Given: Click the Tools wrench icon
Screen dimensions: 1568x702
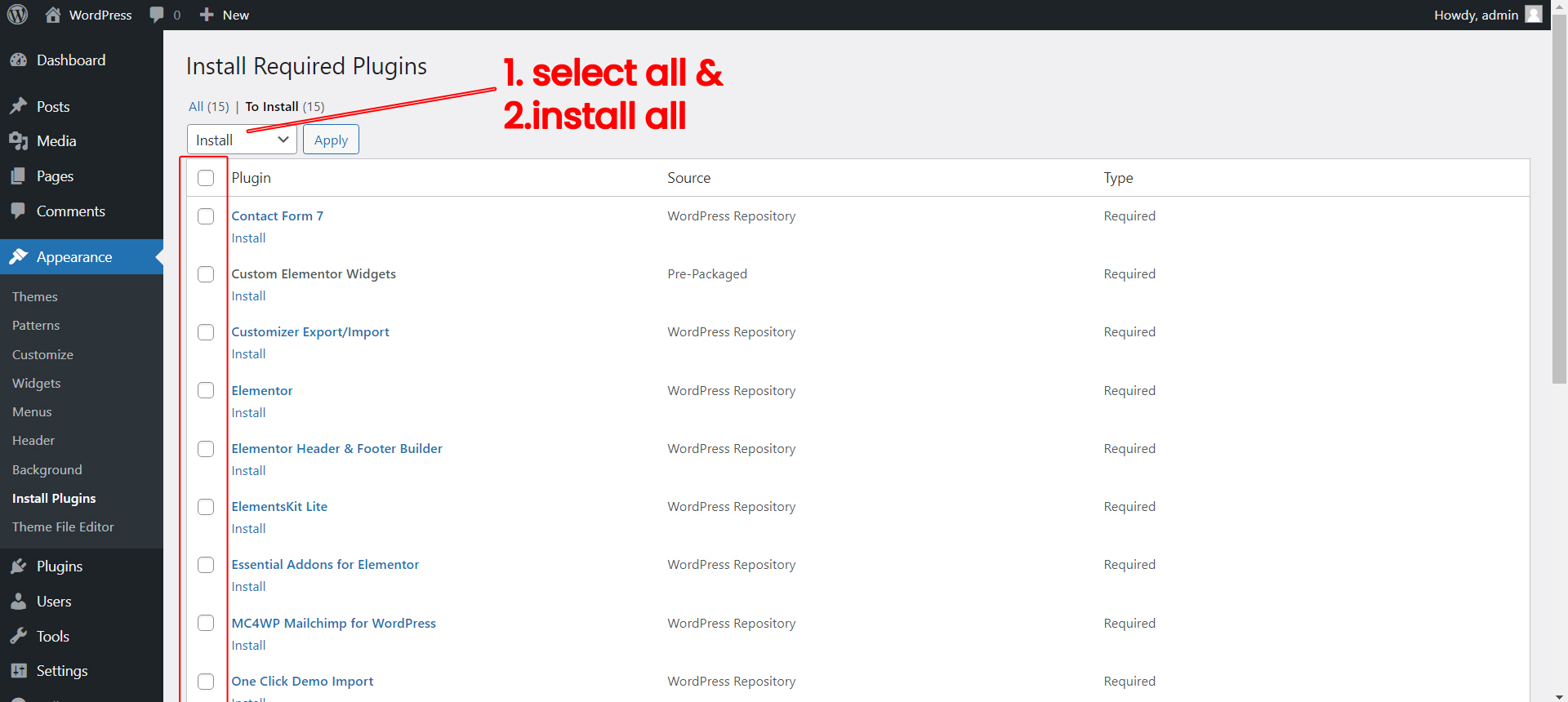Looking at the screenshot, I should [x=18, y=637].
